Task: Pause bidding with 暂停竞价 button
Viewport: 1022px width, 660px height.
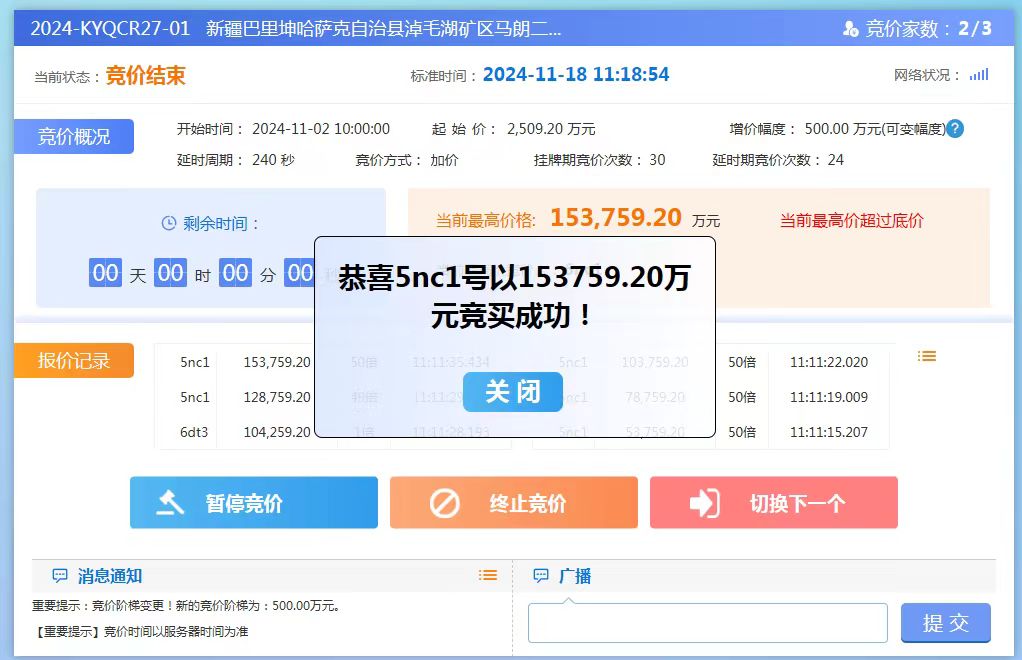Action: 254,502
